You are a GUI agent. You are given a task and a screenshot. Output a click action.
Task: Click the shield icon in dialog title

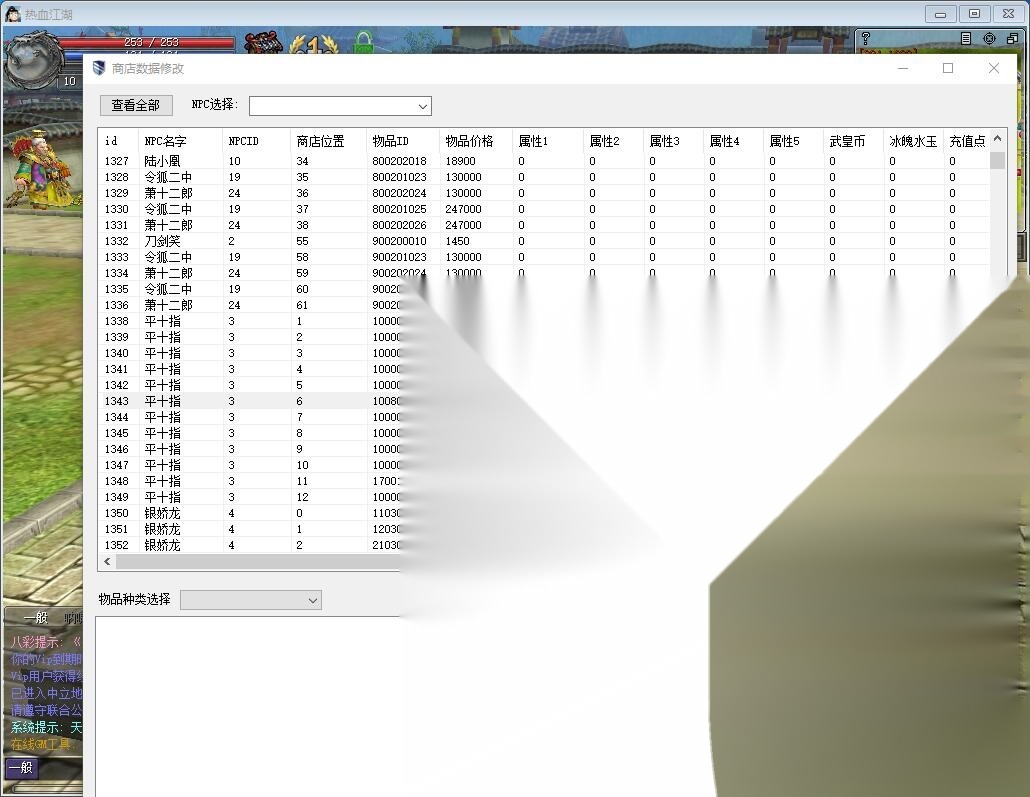[99, 68]
